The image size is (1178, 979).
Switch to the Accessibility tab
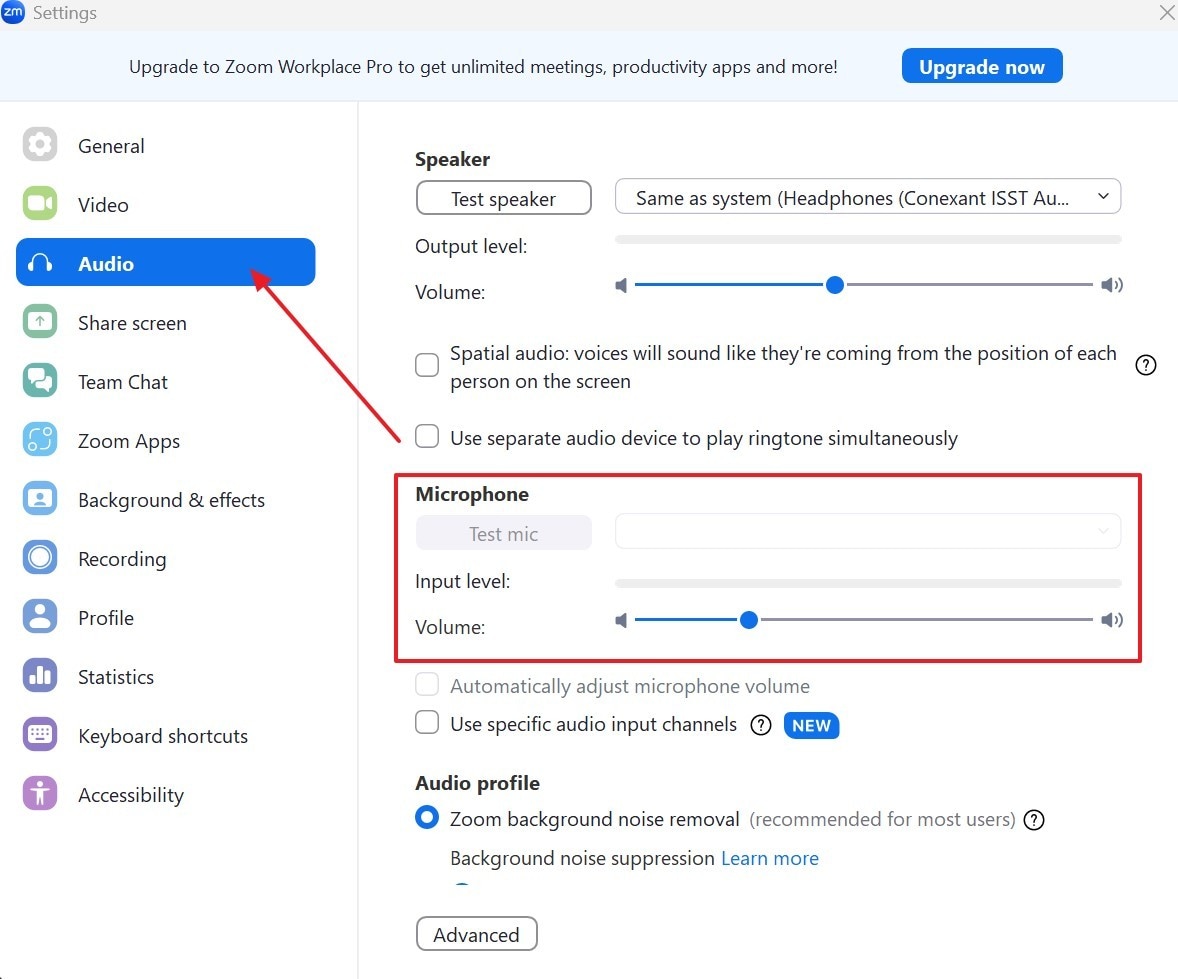tap(131, 795)
